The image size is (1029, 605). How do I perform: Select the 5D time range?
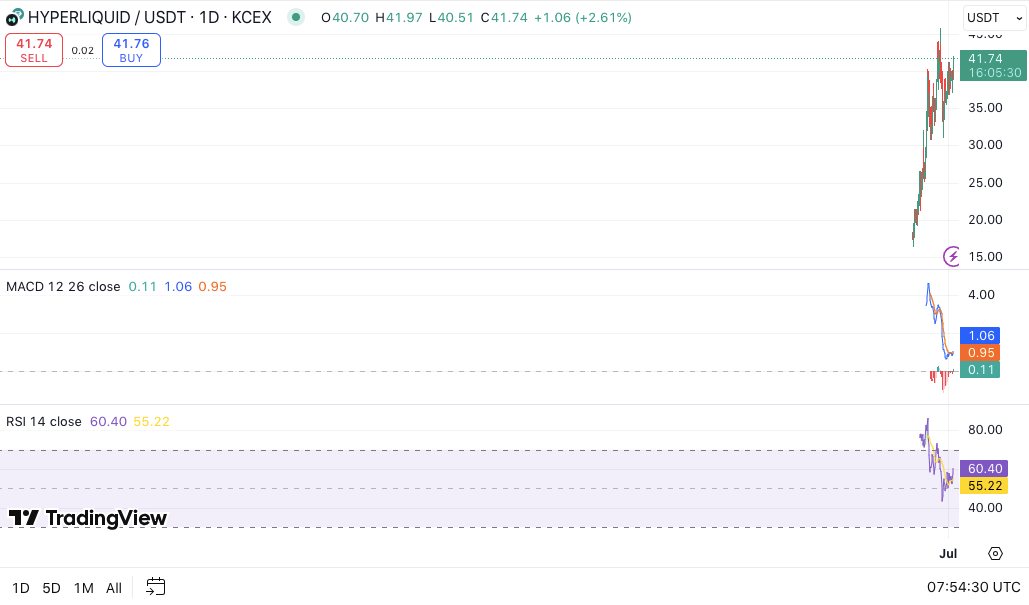click(51, 587)
